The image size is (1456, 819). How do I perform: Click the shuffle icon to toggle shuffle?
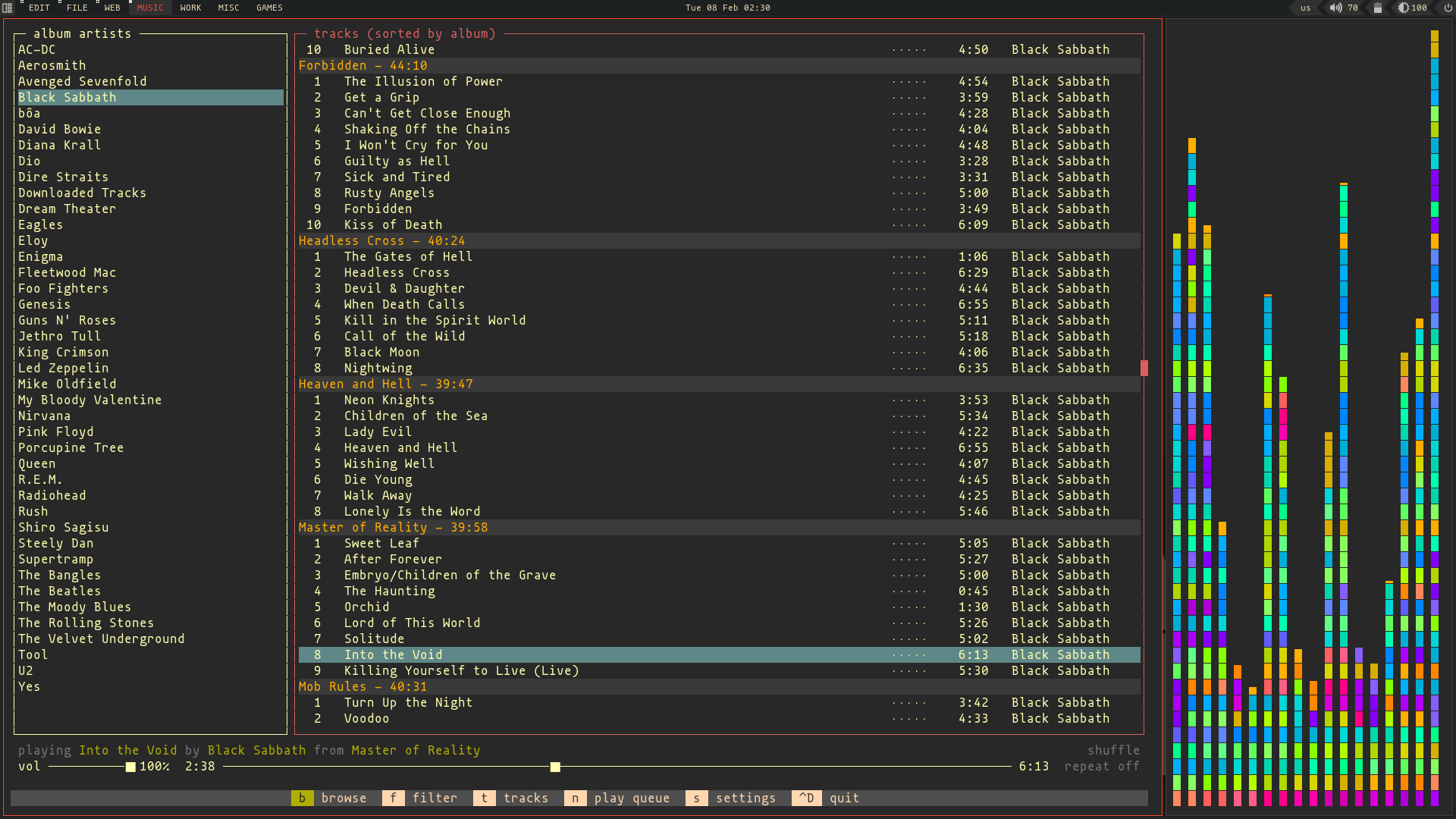pyautogui.click(x=1113, y=749)
